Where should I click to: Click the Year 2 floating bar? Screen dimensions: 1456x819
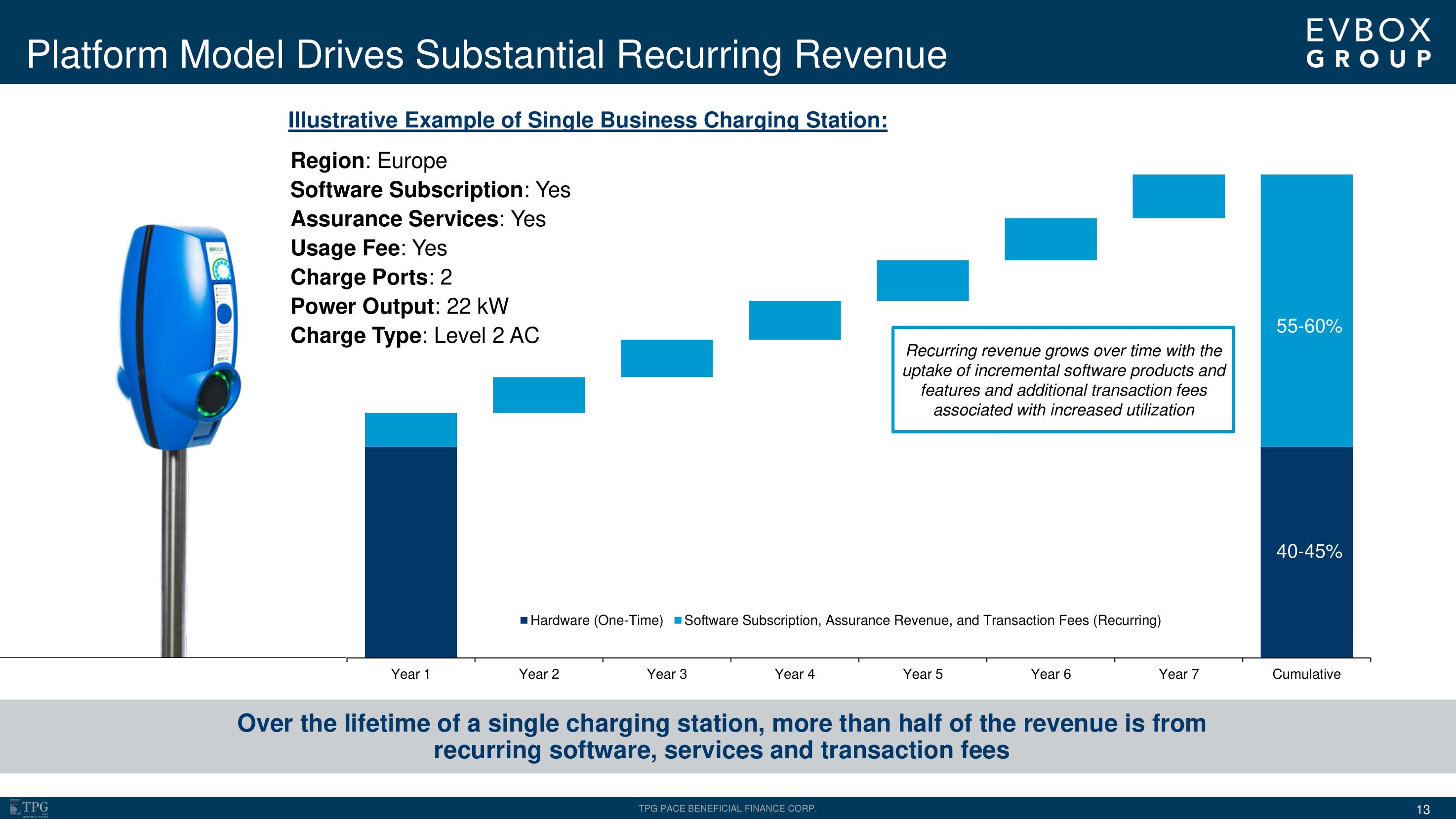coord(539,395)
